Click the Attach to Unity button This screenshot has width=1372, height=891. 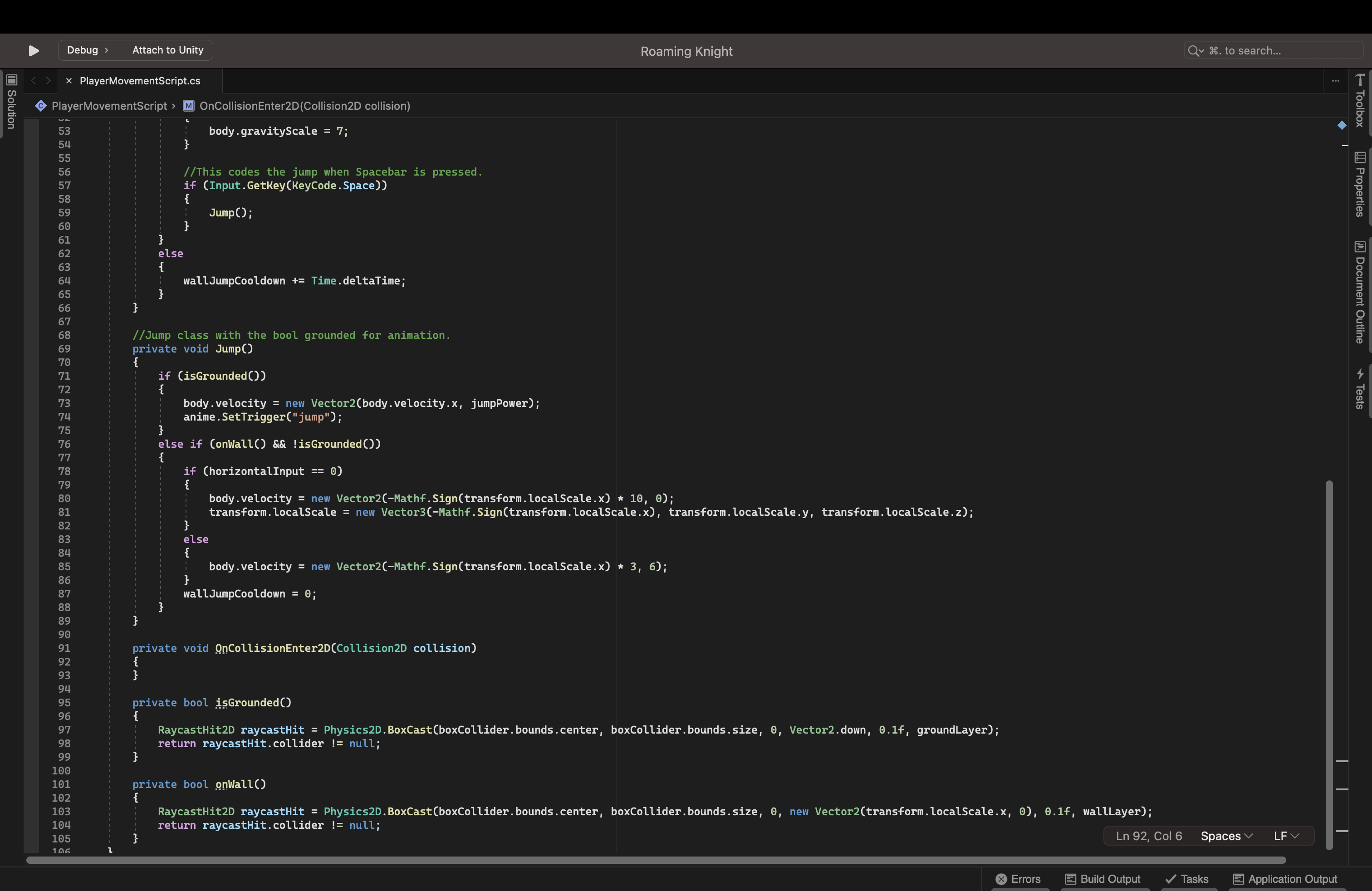[x=167, y=50]
